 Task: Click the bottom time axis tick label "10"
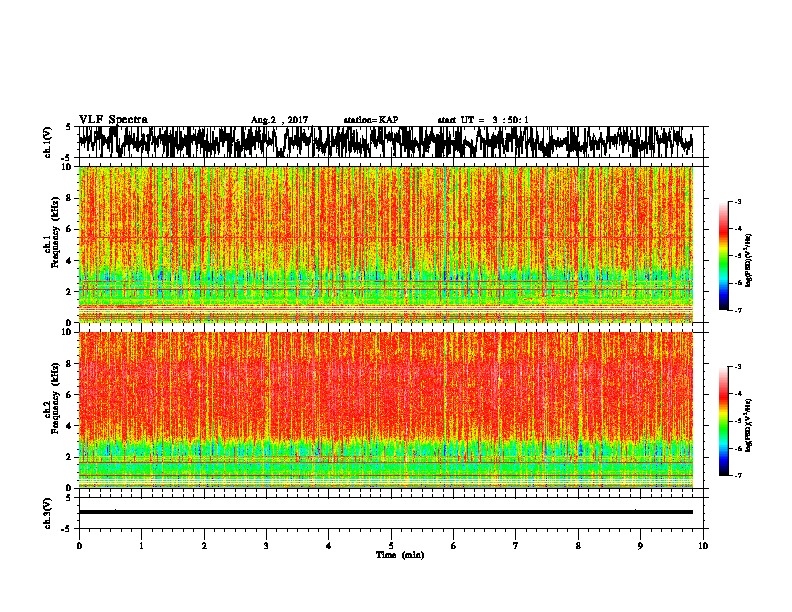point(703,546)
